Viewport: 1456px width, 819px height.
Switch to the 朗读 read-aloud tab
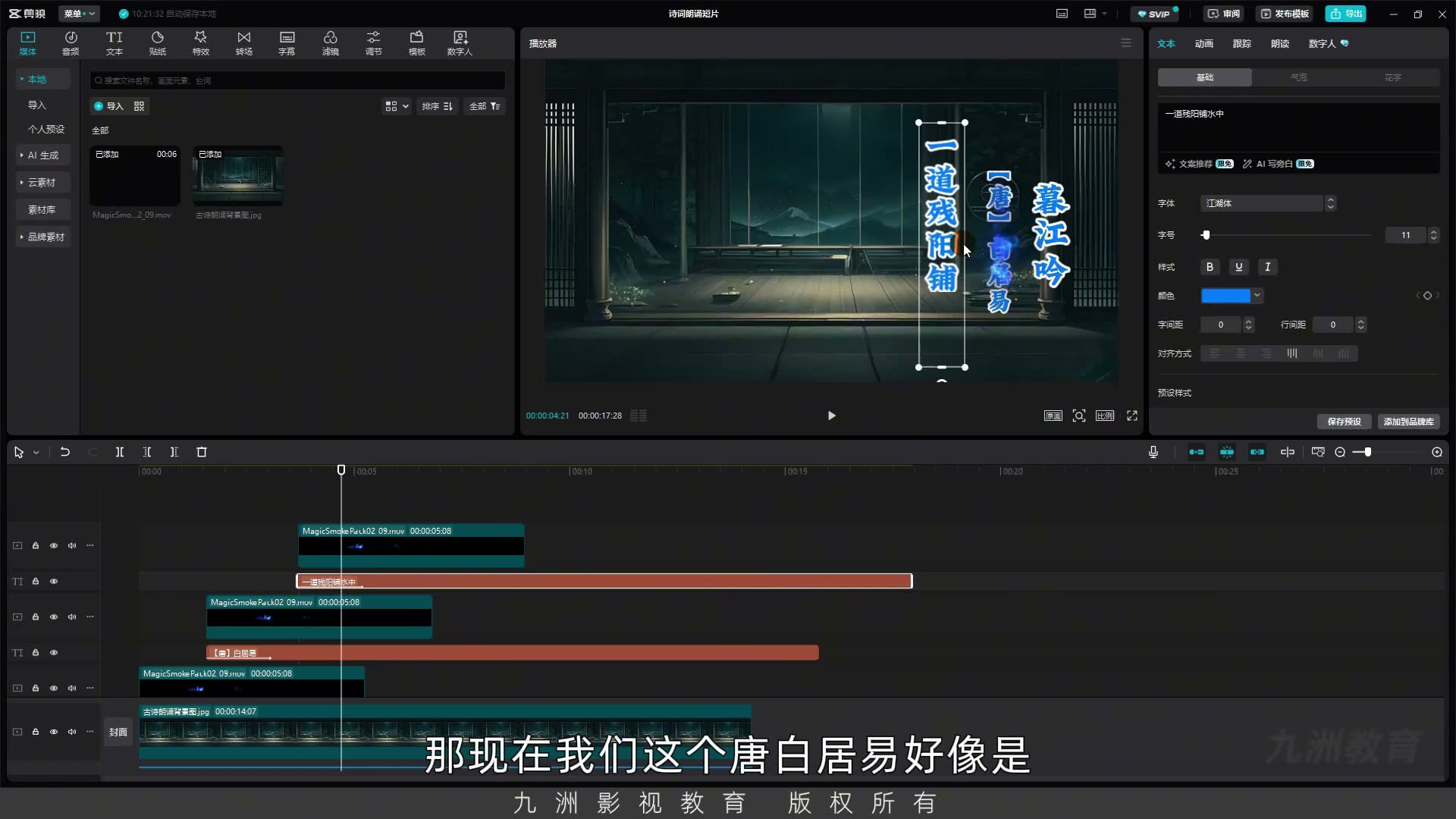point(1280,43)
